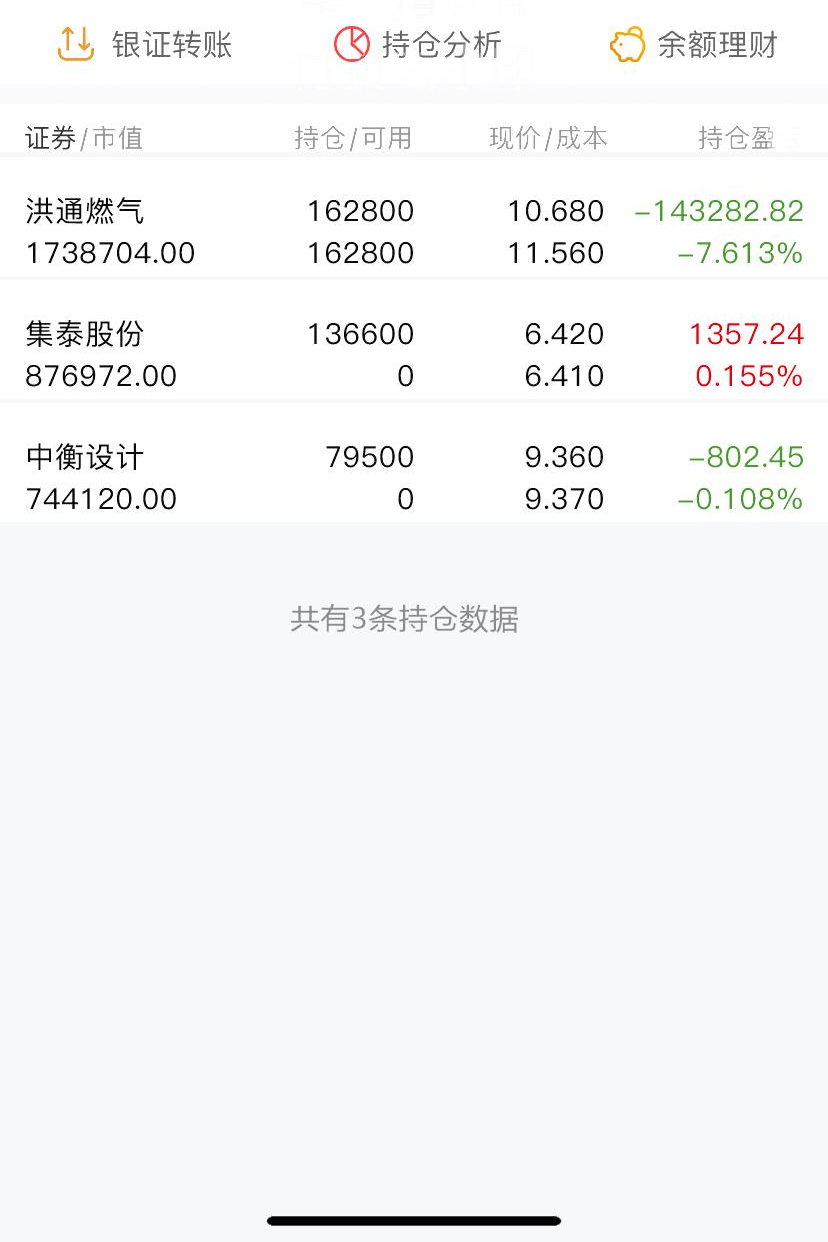The height and width of the screenshot is (1242, 828).
Task: Click 洪通燃气 loss value -143282.82
Action: click(719, 211)
